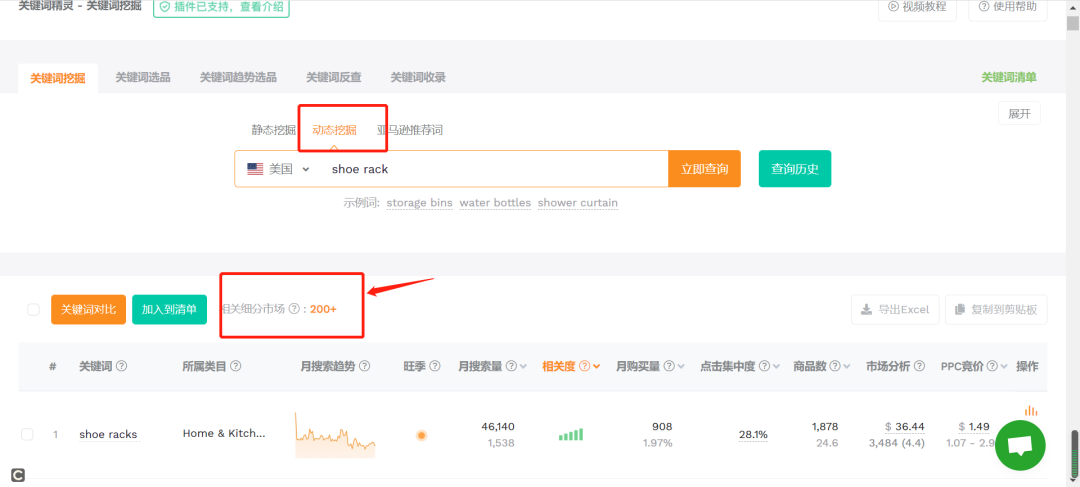Open the 关键词趋势选品 tab
Image resolution: width=1080 pixels, height=487 pixels.
[x=238, y=77]
